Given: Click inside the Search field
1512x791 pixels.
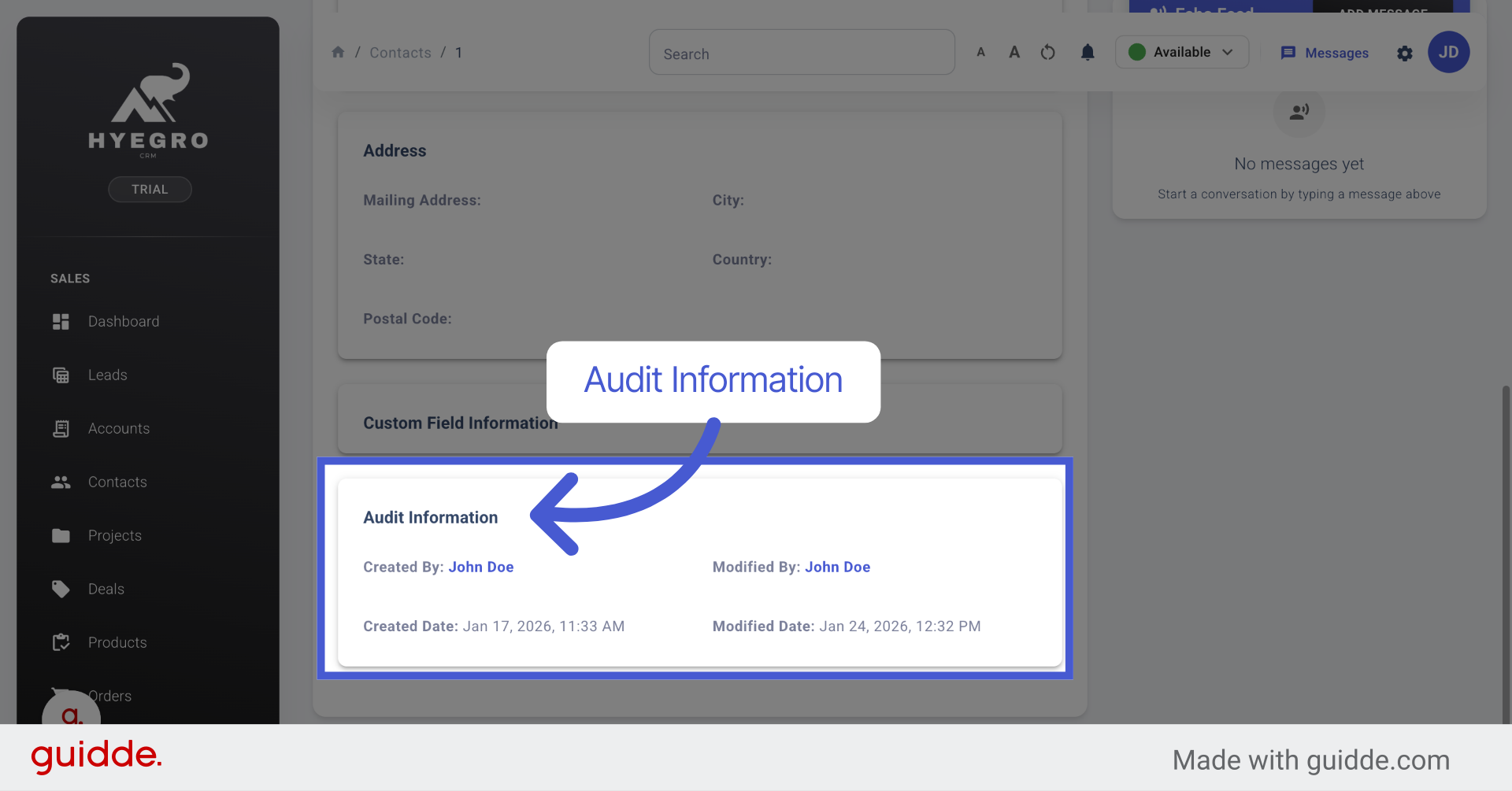Looking at the screenshot, I should point(802,52).
